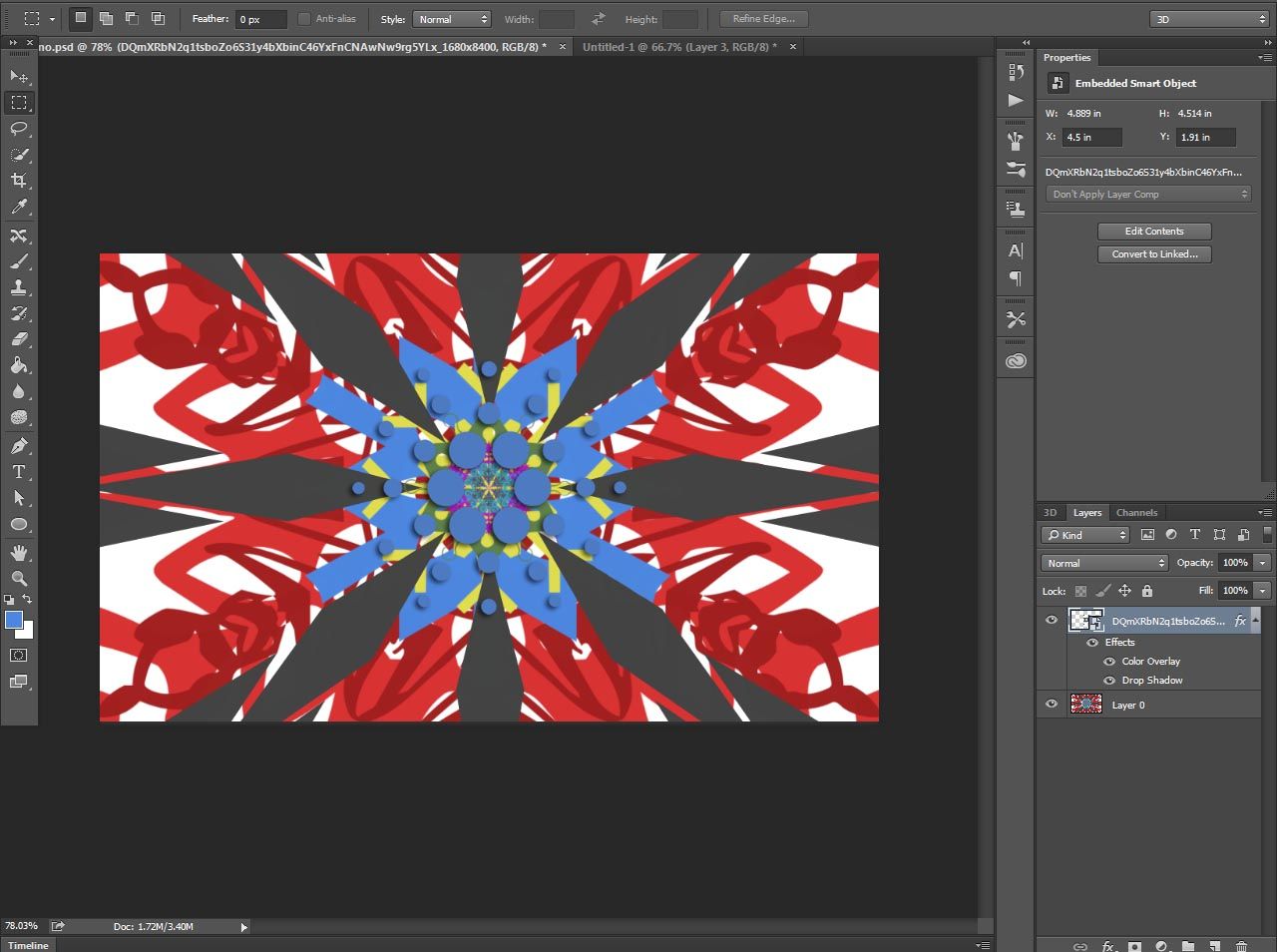This screenshot has height=952, width=1277.
Task: Select the Pen tool
Action: [19, 446]
